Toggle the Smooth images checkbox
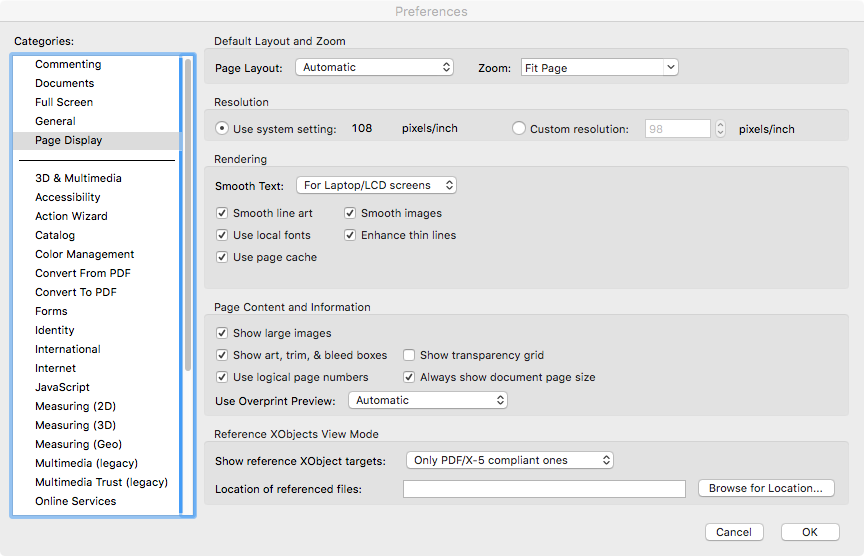The height and width of the screenshot is (556, 864). click(x=350, y=213)
